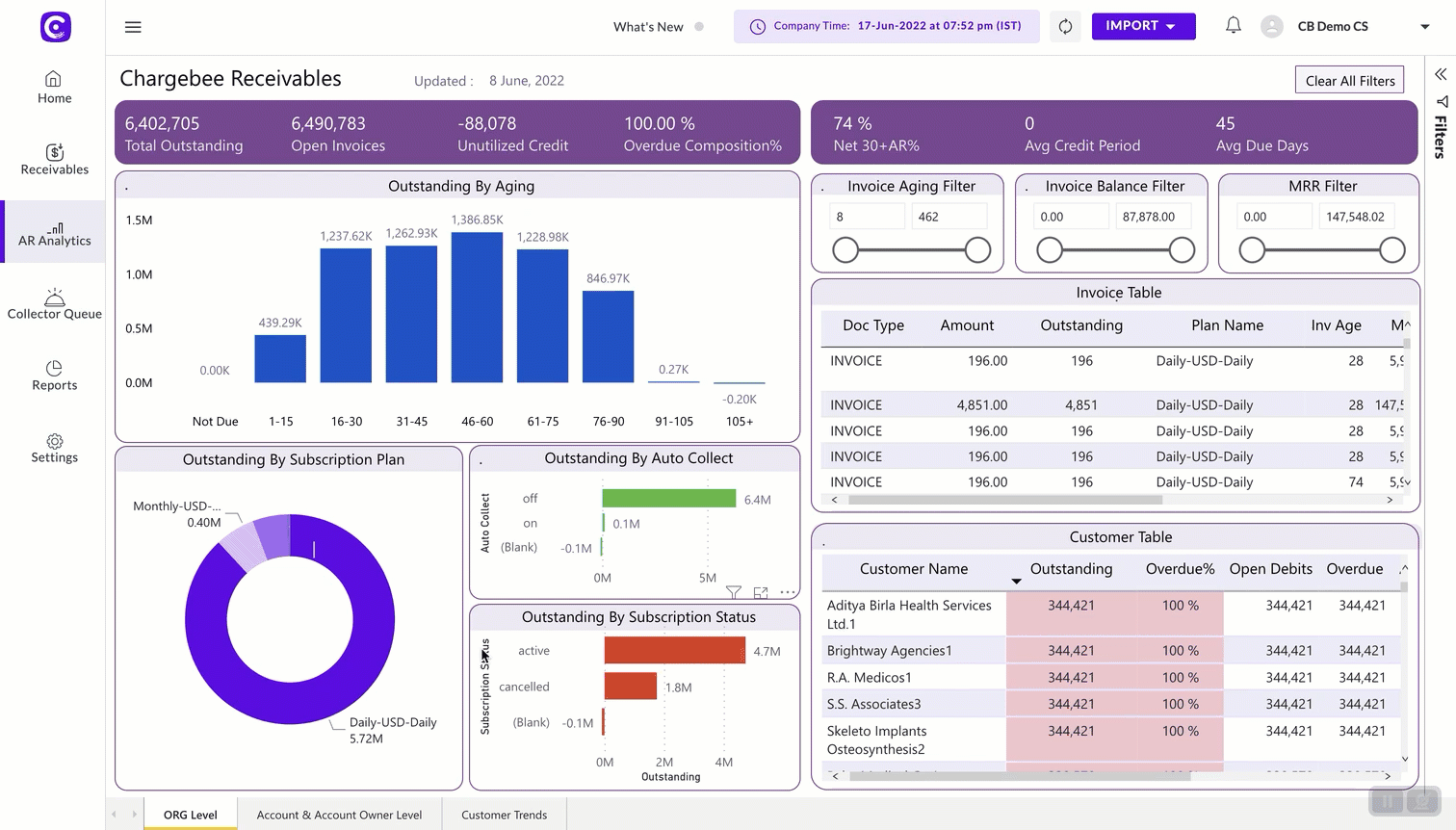The width and height of the screenshot is (1456, 830).
Task: Click the previous tab arrow
Action: (x=114, y=815)
